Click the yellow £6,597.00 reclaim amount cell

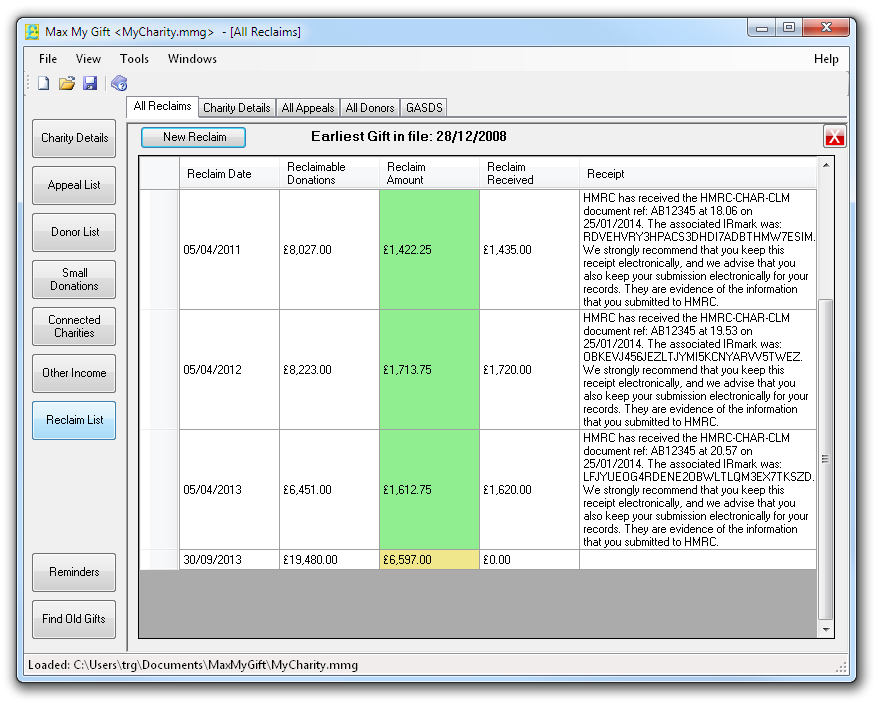click(429, 560)
